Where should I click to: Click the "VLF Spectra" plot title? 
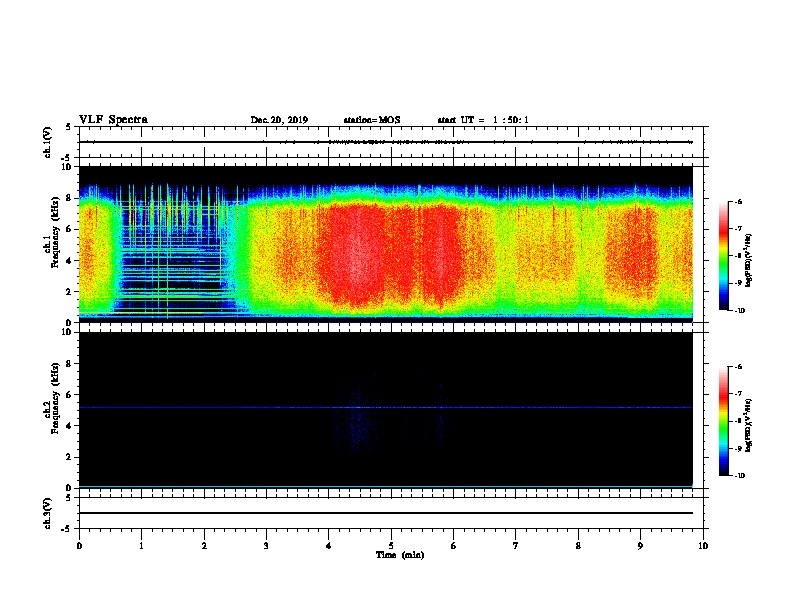point(113,120)
